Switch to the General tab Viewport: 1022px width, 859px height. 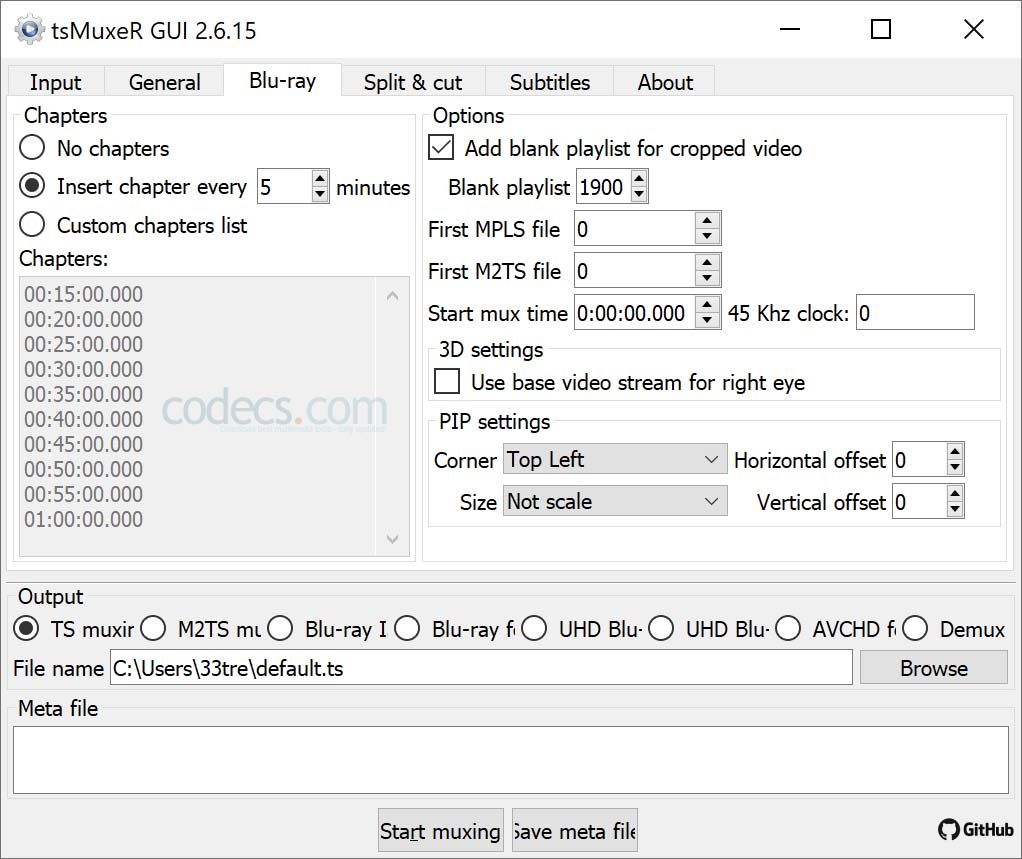tap(164, 82)
